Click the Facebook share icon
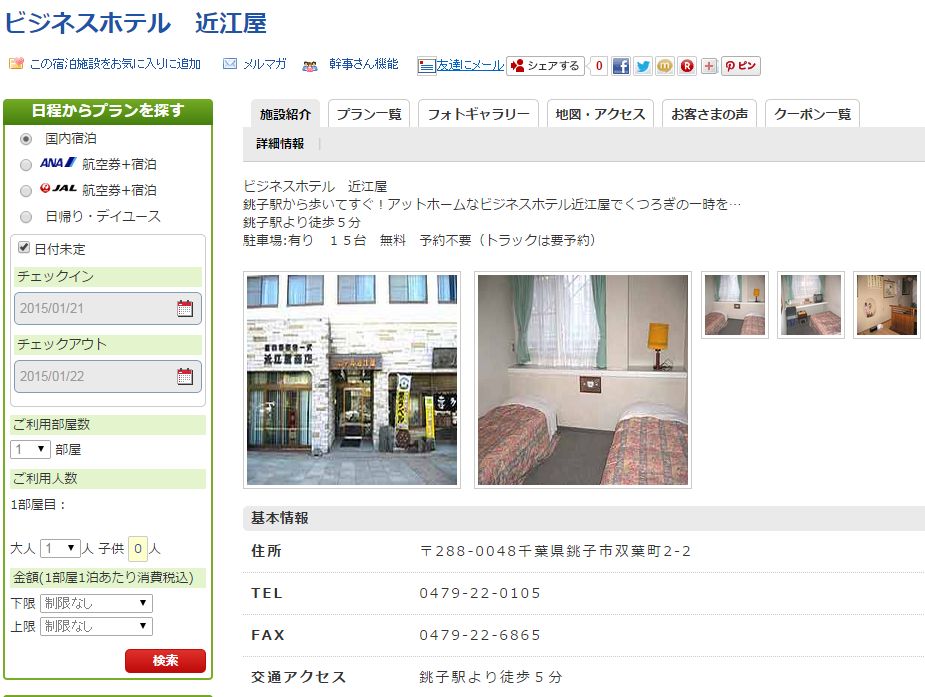 (x=621, y=66)
